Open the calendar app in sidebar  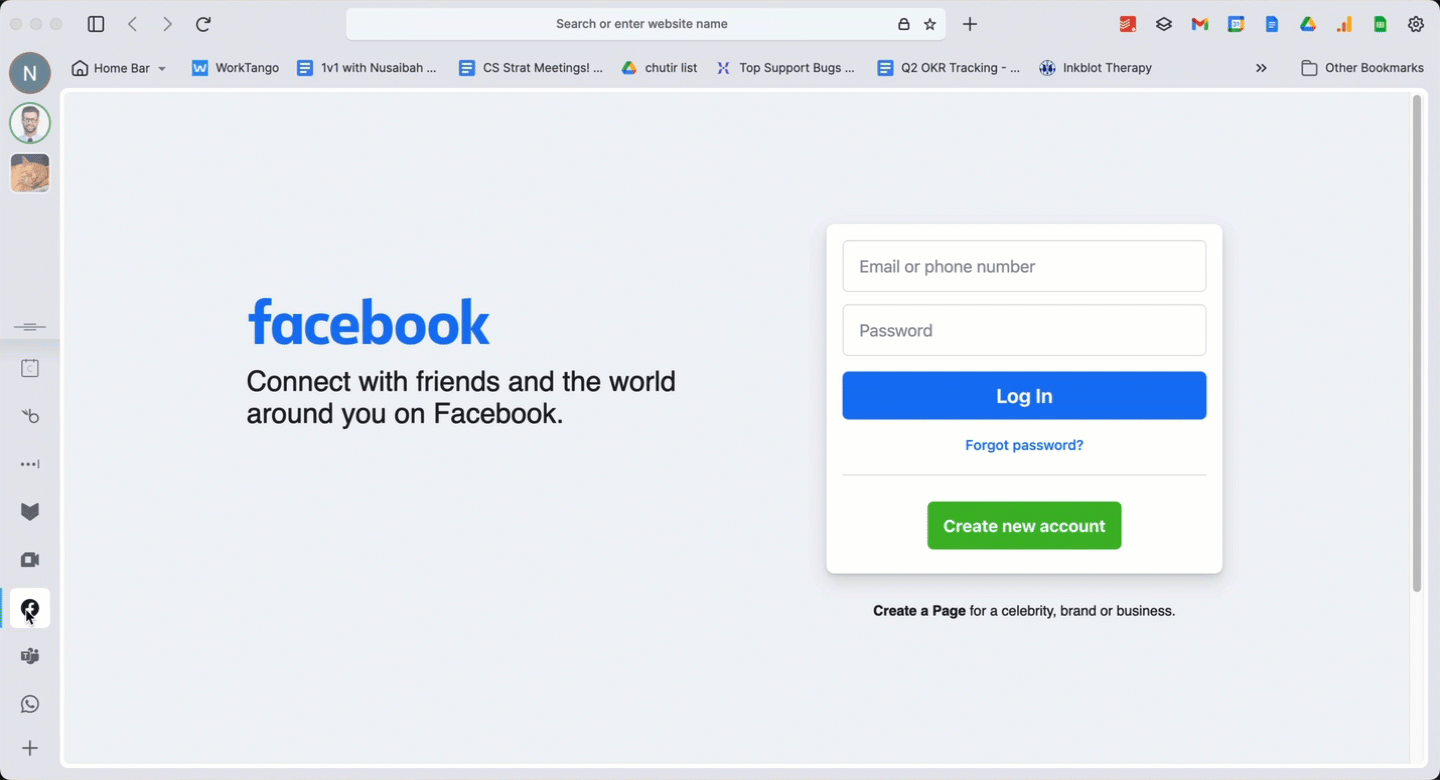coord(30,369)
